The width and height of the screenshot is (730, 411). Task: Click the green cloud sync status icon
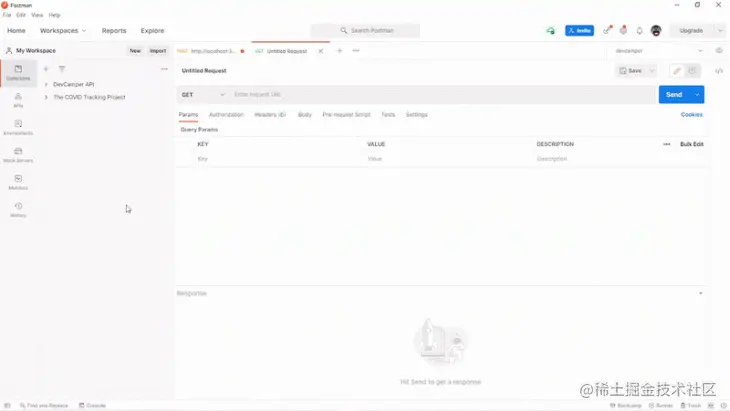(551, 31)
